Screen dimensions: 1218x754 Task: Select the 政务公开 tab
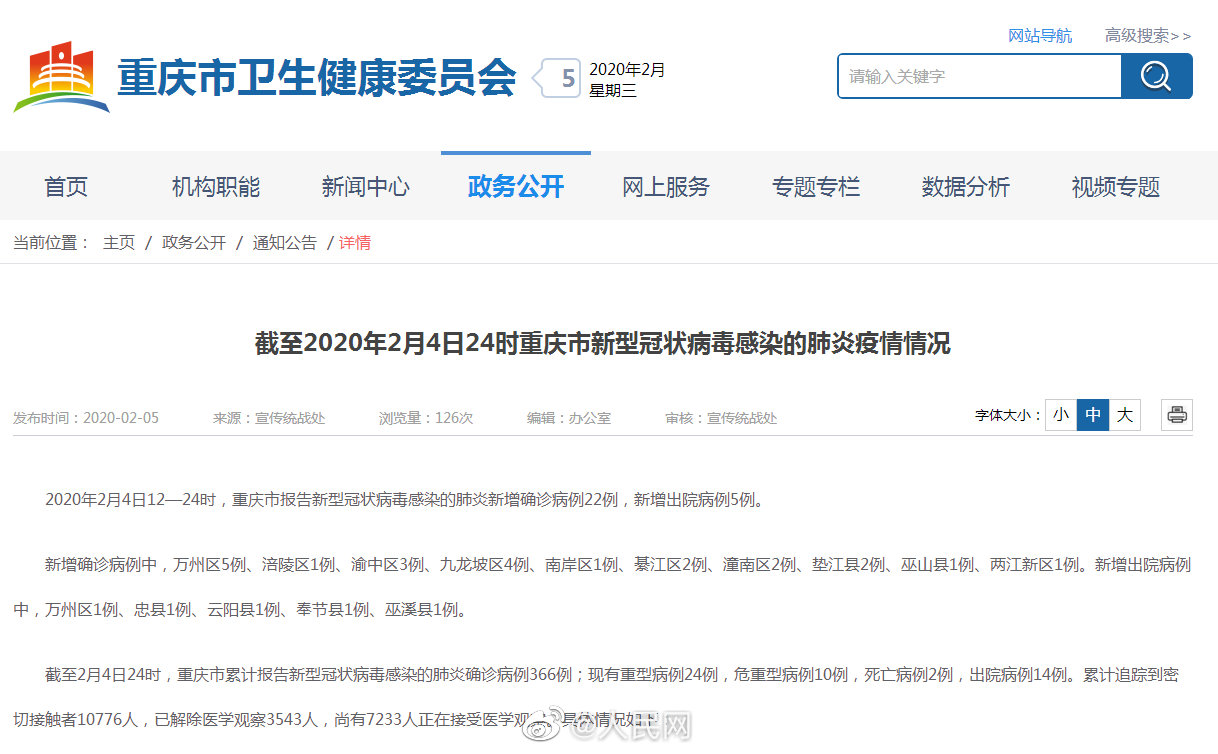pos(516,187)
